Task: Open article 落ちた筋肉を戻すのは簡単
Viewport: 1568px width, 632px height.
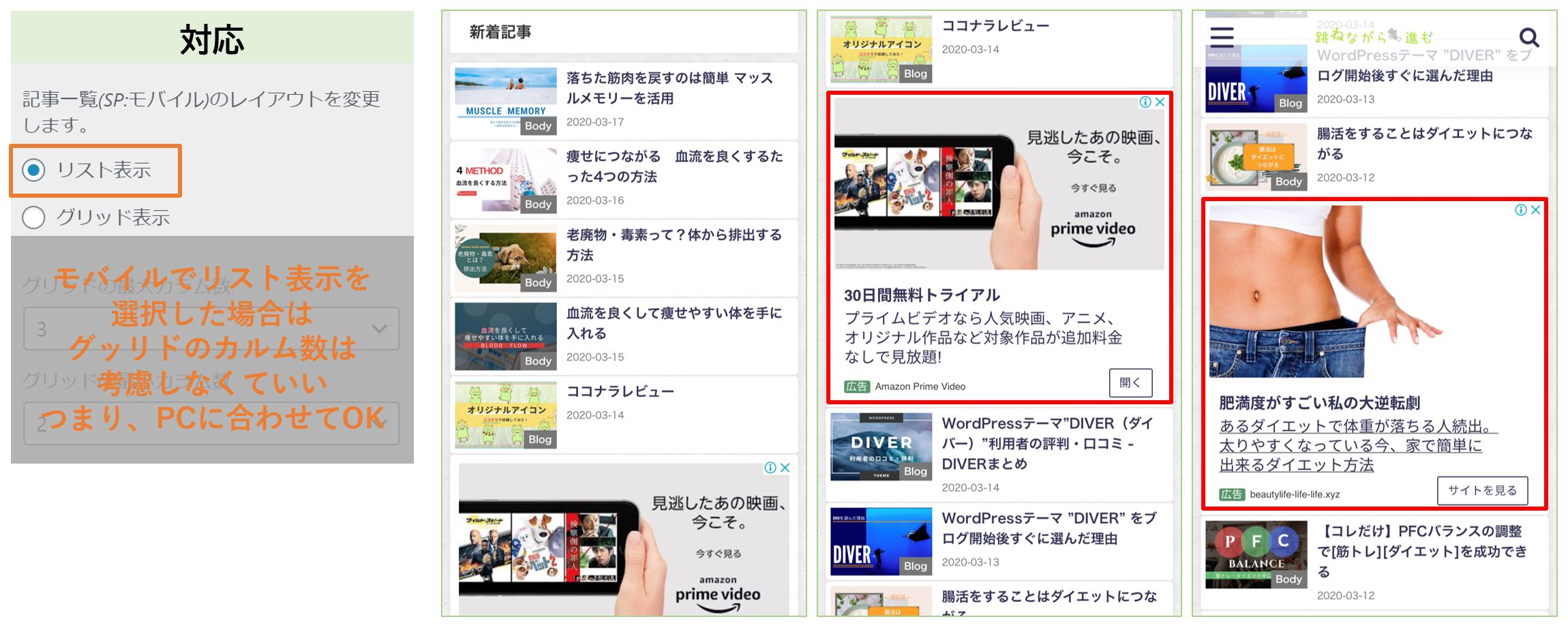Action: pyautogui.click(x=669, y=88)
